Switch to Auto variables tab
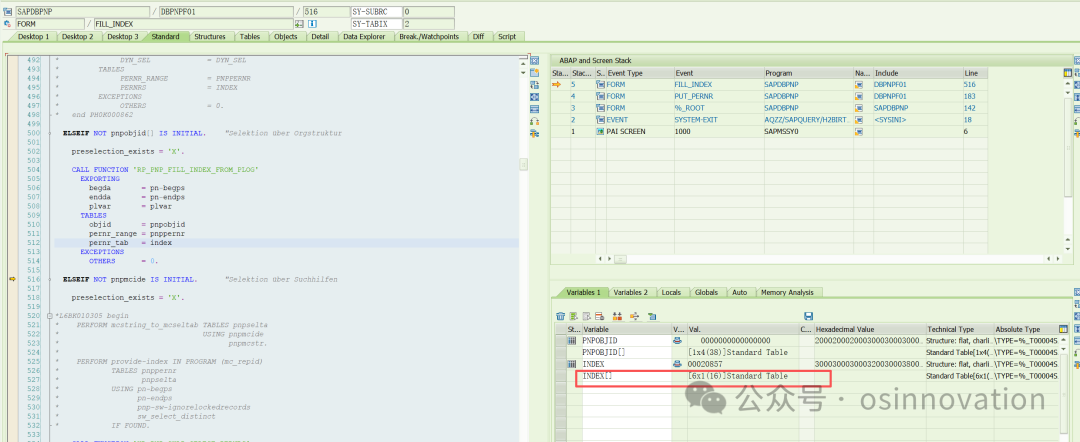The height and width of the screenshot is (442, 1080). click(x=740, y=293)
